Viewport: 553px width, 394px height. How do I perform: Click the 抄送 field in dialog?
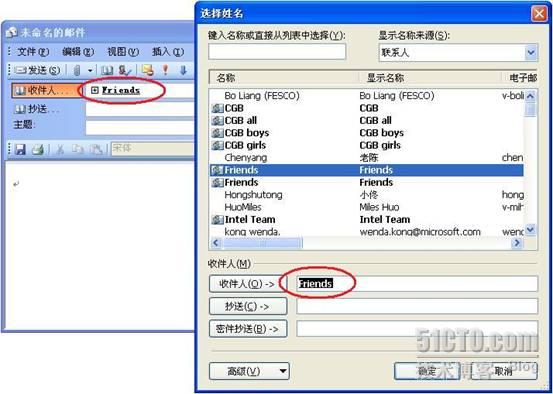point(417,306)
